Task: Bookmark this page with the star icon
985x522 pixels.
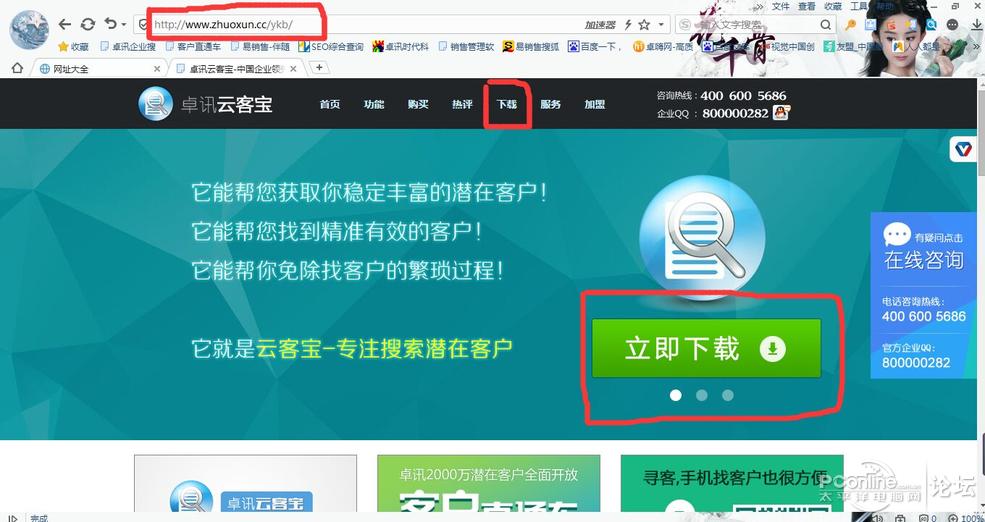Action: coord(644,25)
